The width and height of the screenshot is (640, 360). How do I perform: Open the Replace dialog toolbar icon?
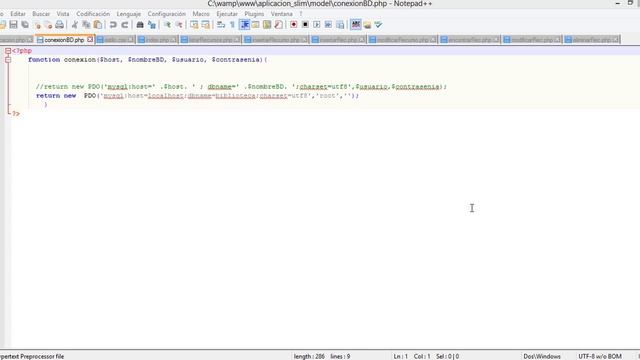[x=152, y=25]
